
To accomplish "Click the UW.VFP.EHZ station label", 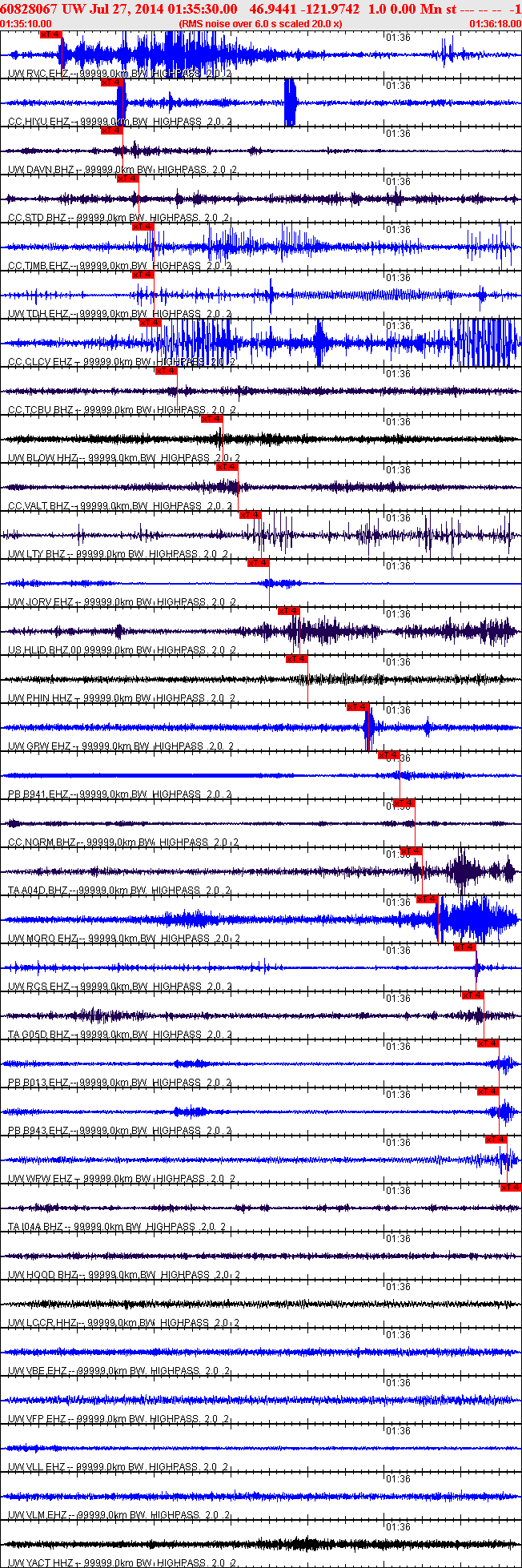I will (x=38, y=1418).
